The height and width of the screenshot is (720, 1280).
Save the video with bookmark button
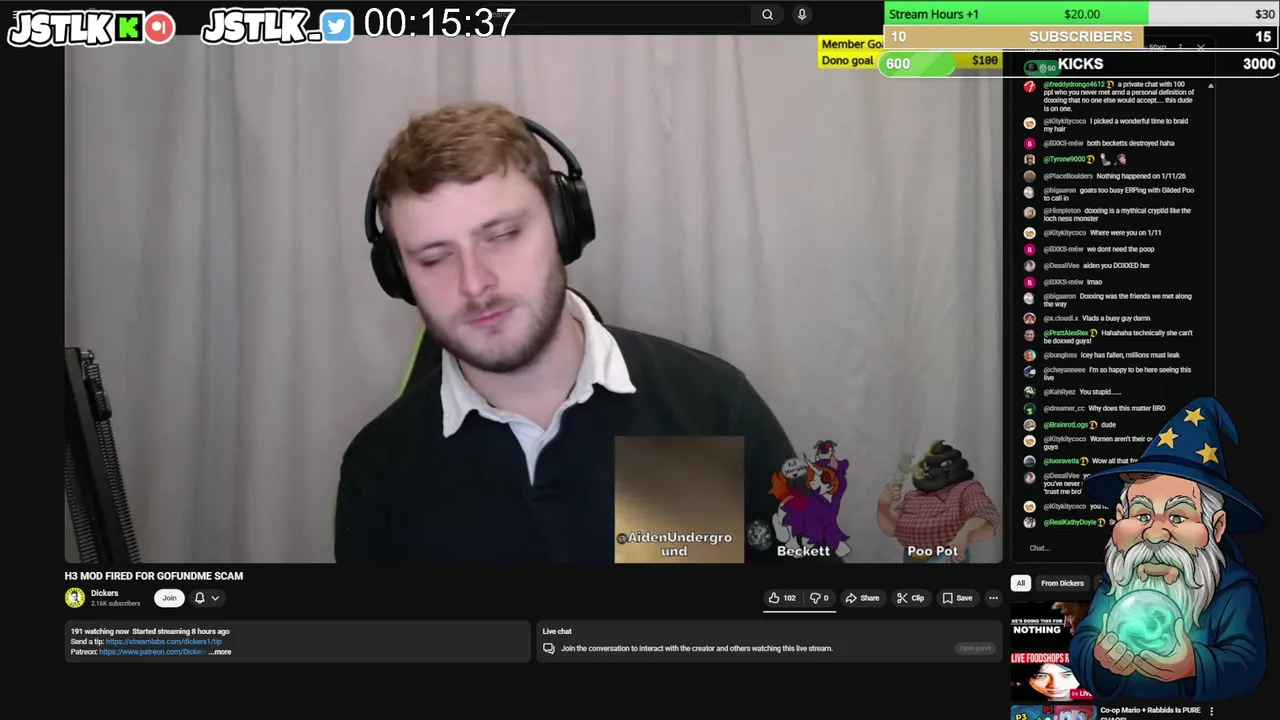tap(957, 598)
